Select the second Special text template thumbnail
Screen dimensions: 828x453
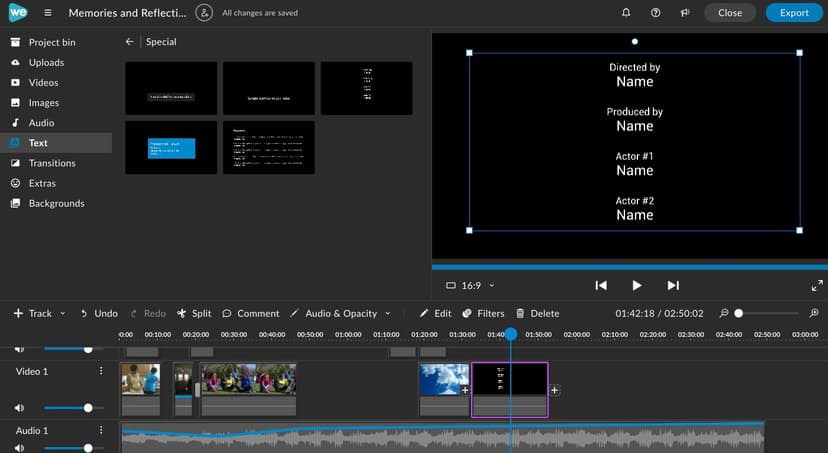coord(269,88)
